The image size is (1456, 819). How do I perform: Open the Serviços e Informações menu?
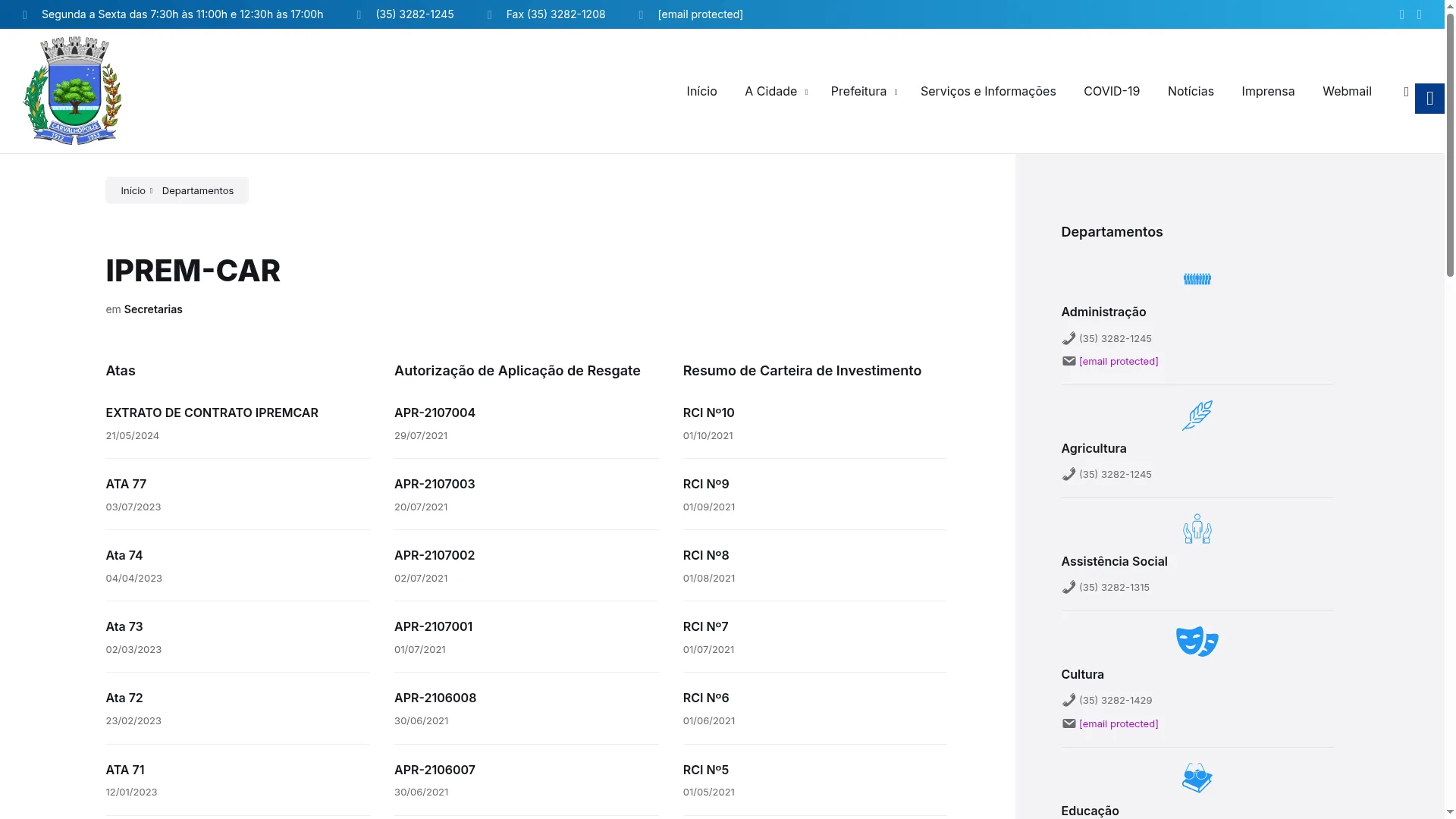pos(987,91)
